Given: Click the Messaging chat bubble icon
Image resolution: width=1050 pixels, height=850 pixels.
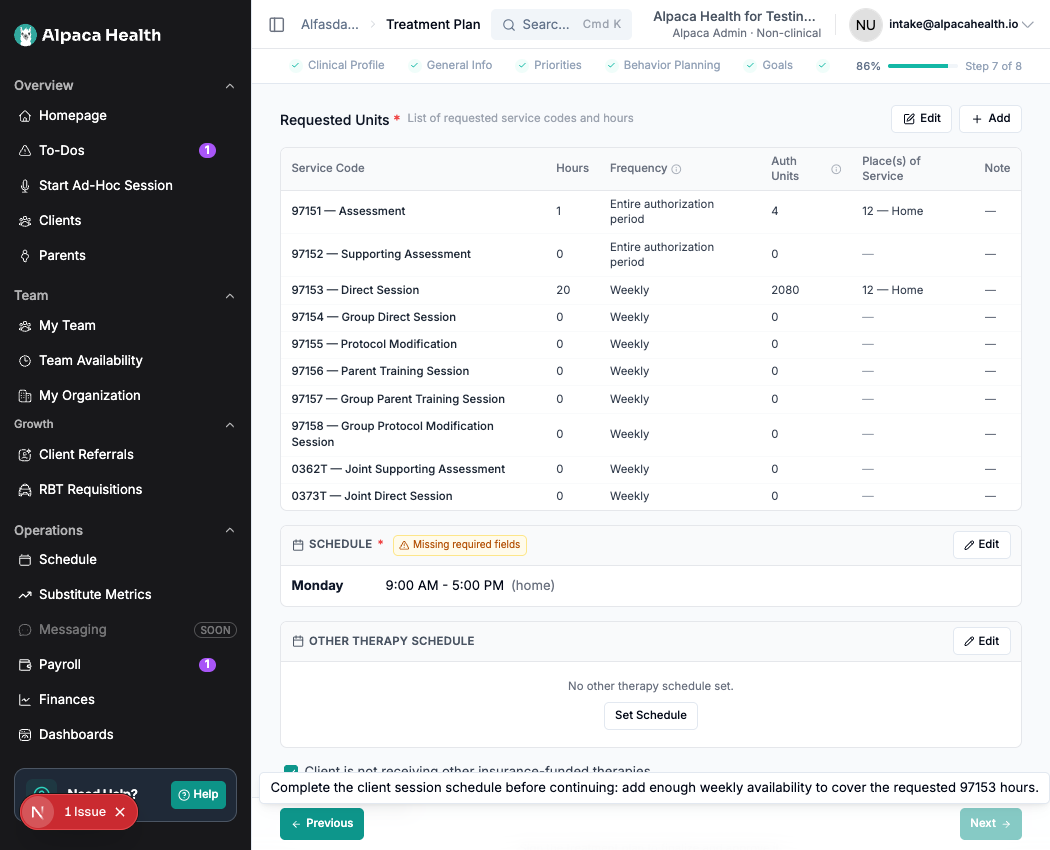Looking at the screenshot, I should coord(25,630).
